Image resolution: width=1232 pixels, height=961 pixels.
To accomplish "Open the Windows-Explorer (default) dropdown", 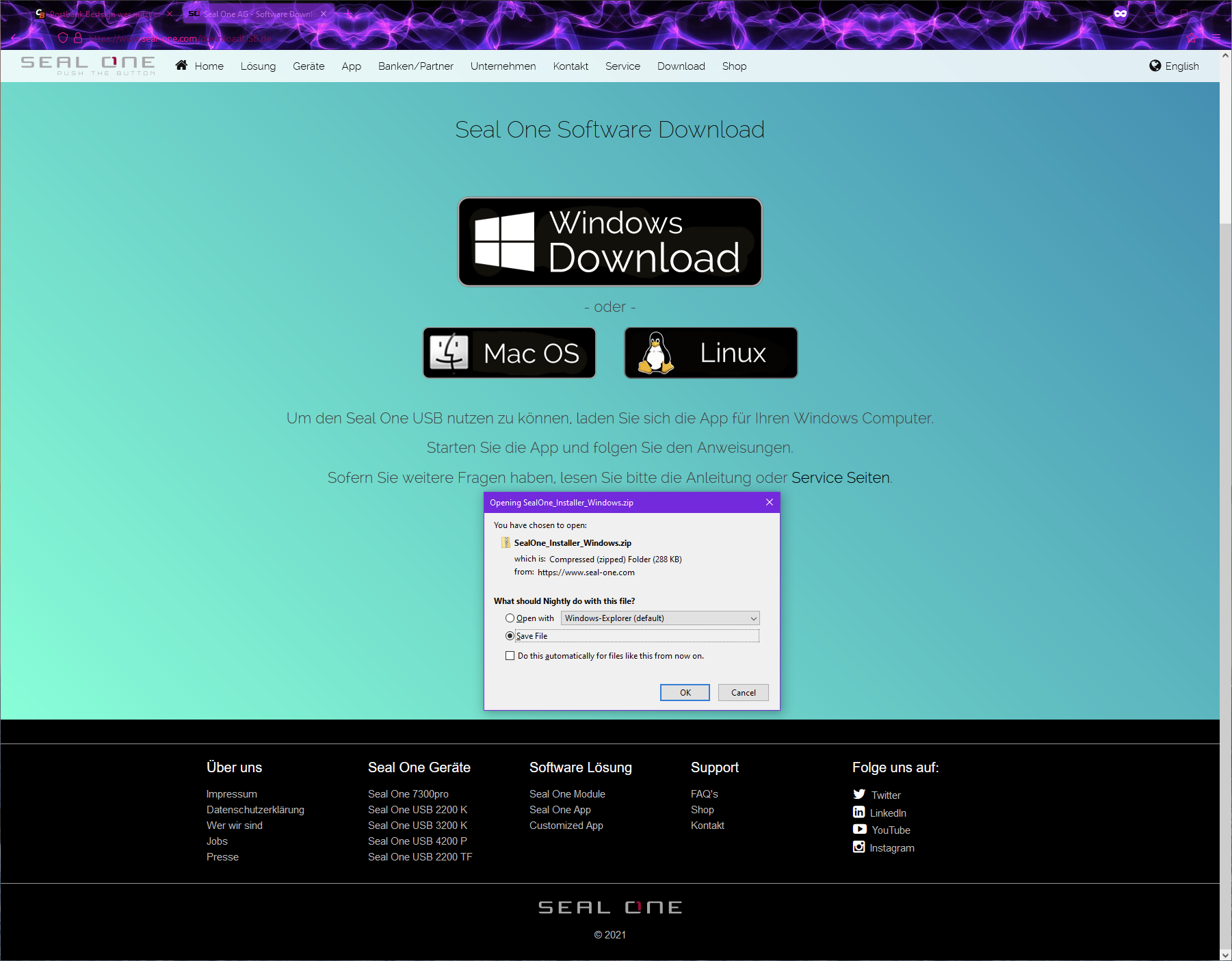I will click(660, 618).
